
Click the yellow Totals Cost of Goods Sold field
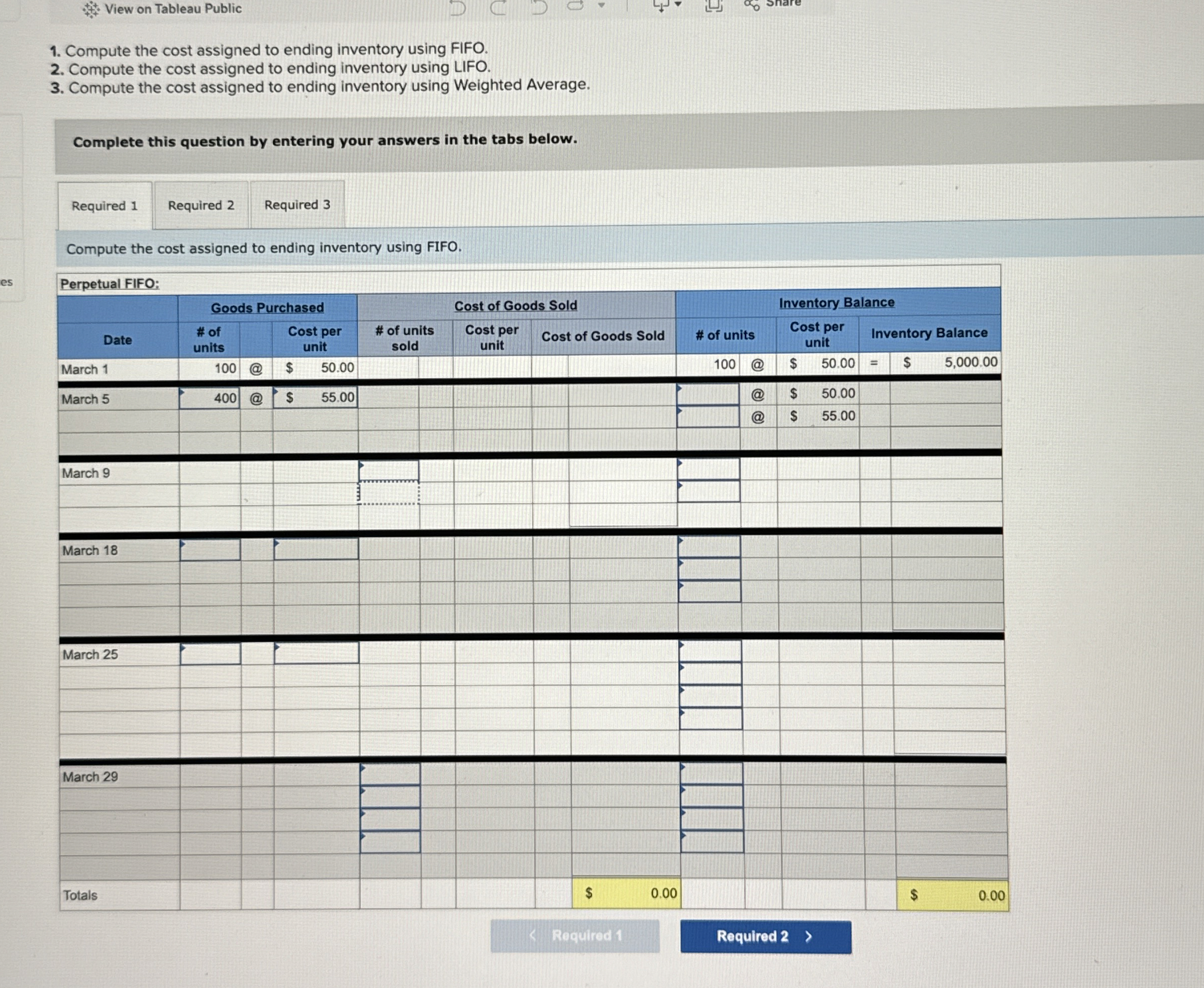626,894
